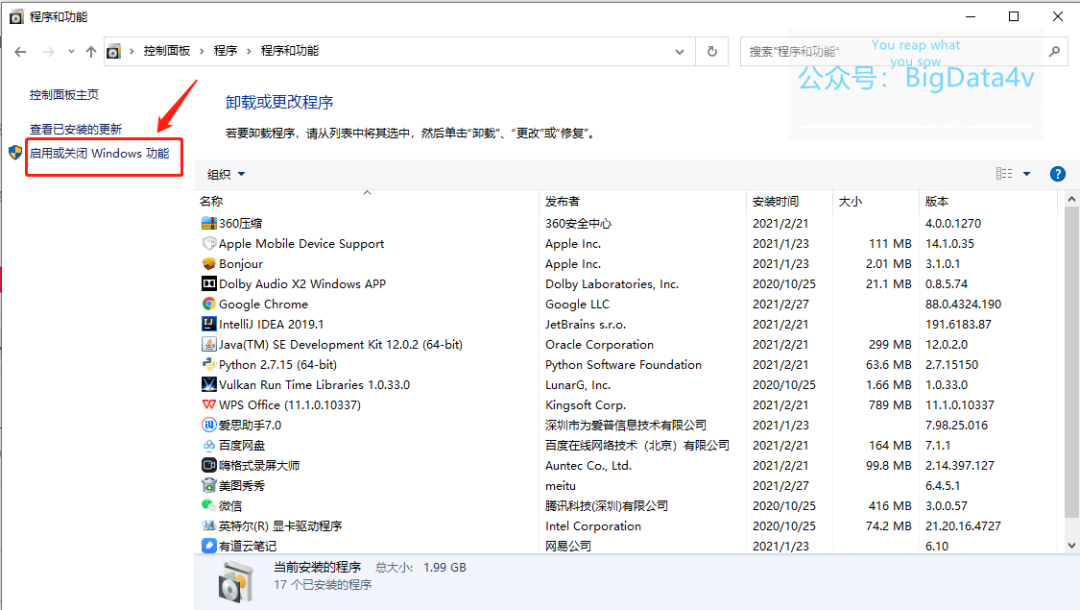Screen dimensions: 1080x610
Task: Click the 微信 icon
Action: 209,505
